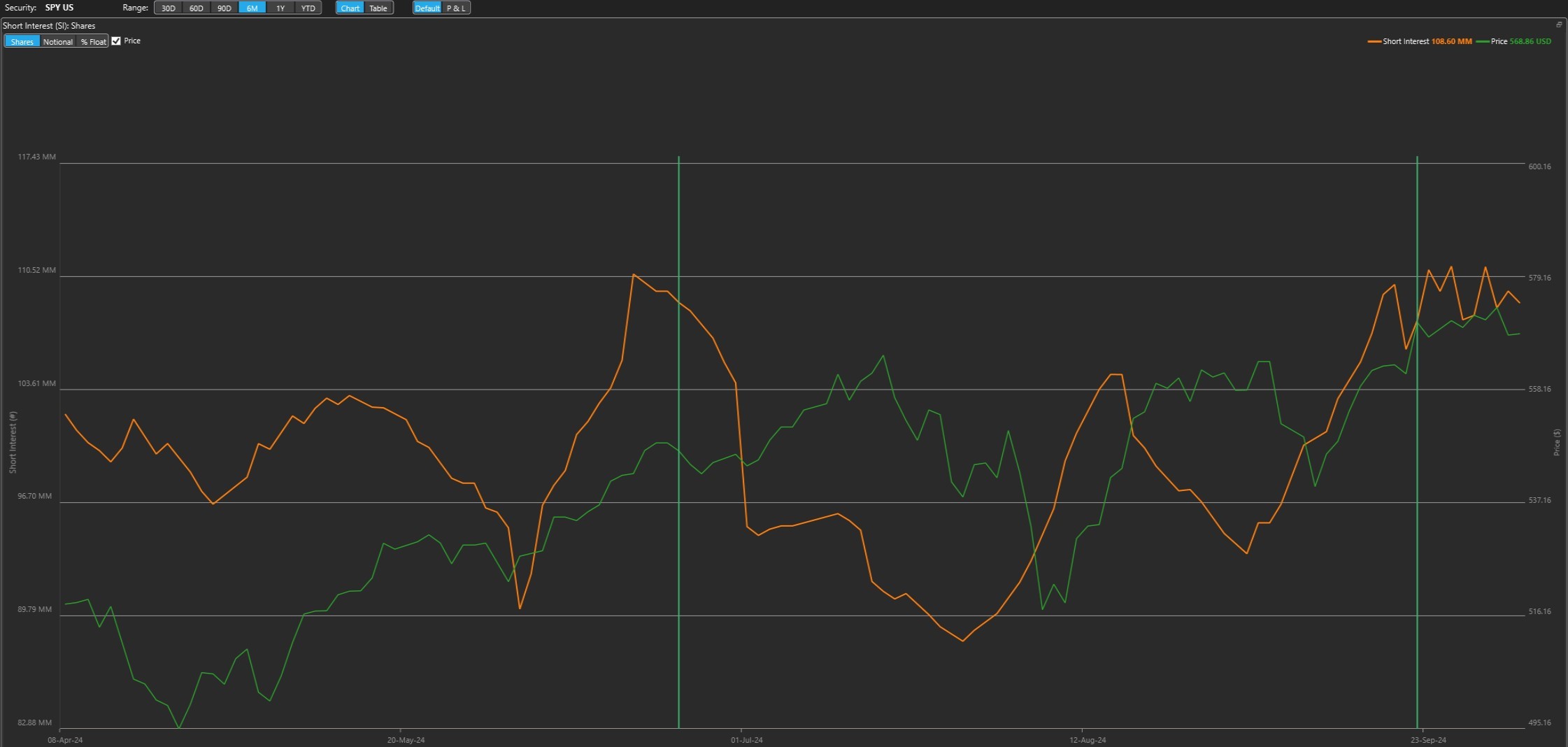Click the 600.16 price axis label
The height and width of the screenshot is (747, 1568).
pos(1539,167)
